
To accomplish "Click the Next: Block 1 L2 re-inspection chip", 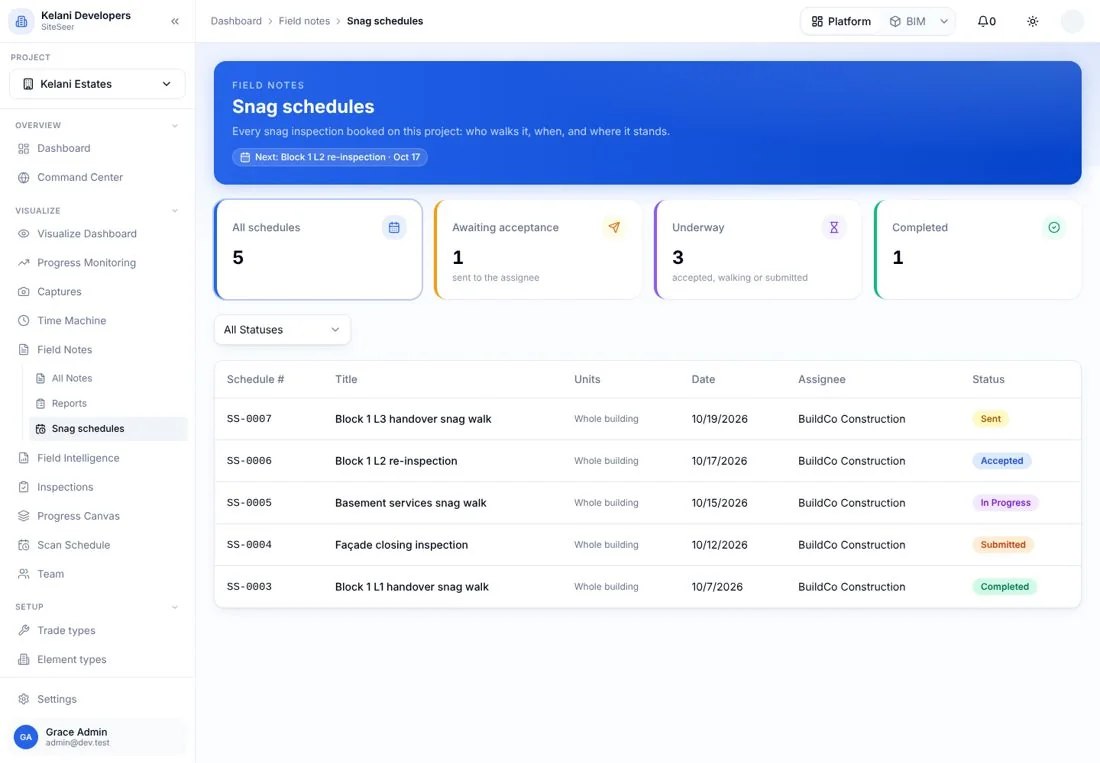I will coord(330,157).
